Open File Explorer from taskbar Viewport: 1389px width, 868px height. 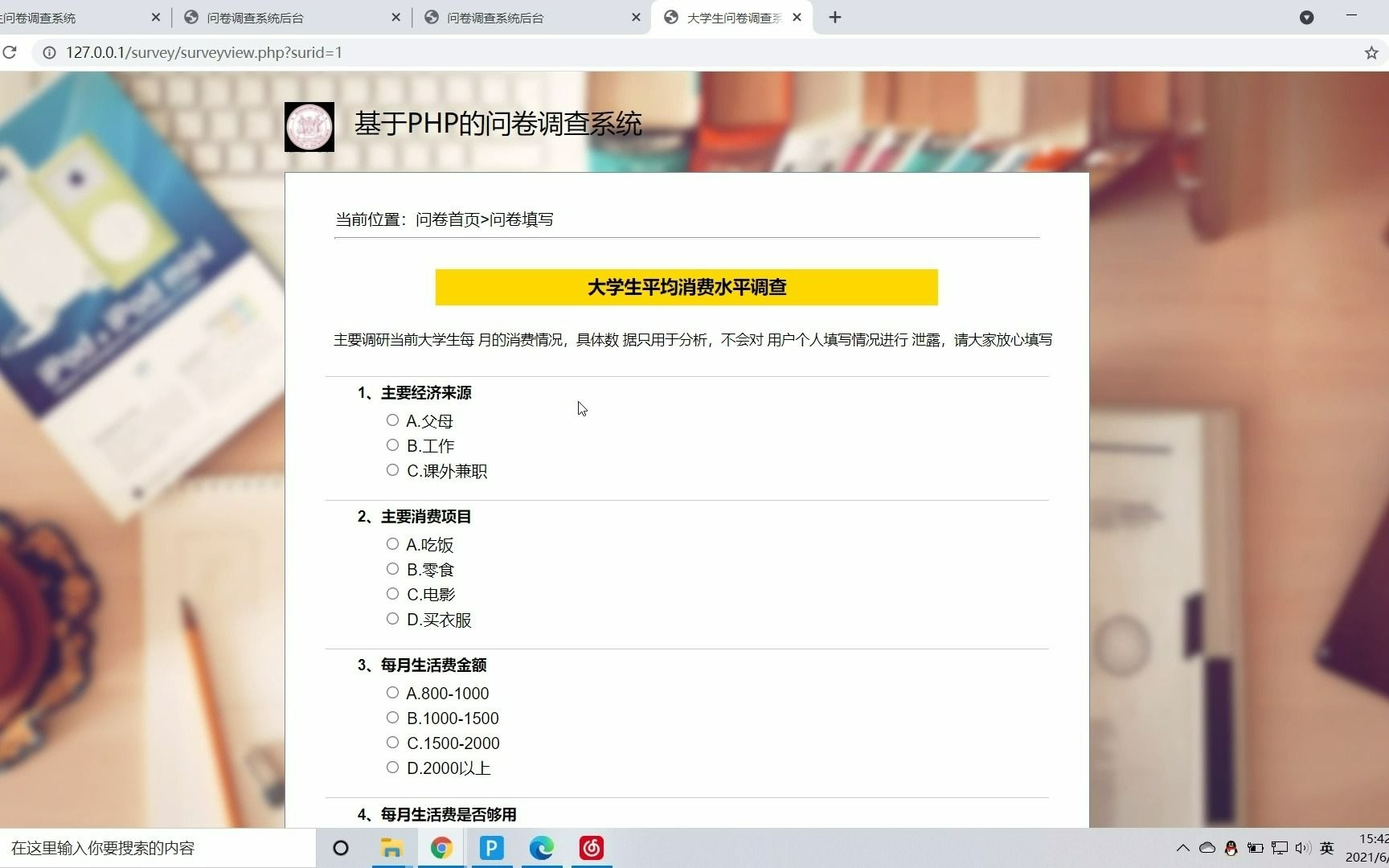click(x=391, y=848)
